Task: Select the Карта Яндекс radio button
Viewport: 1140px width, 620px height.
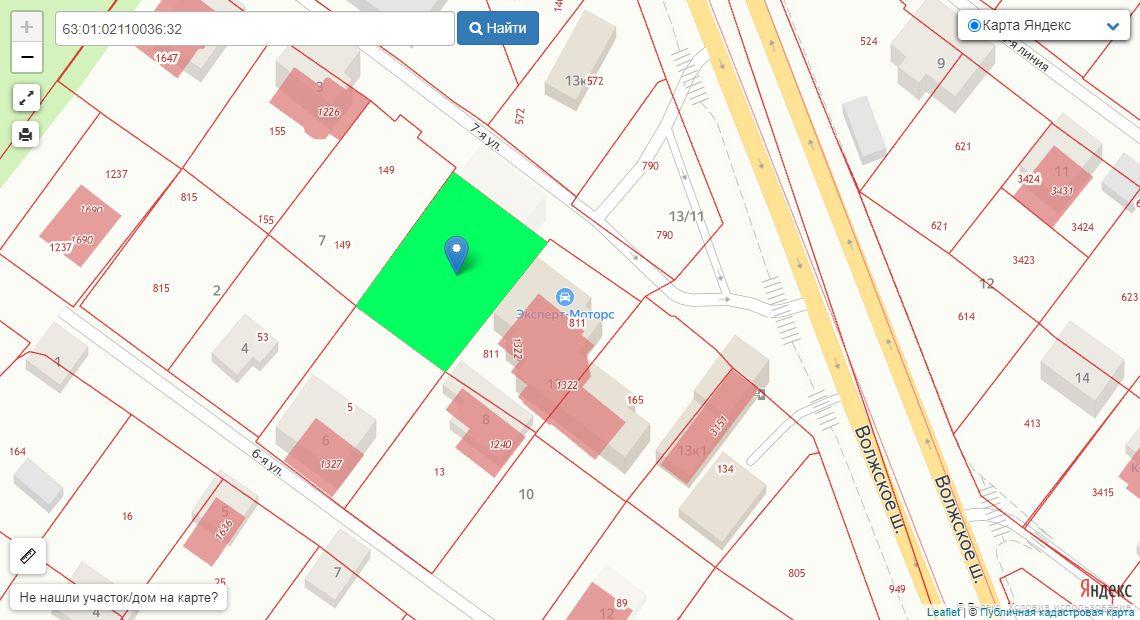Action: click(974, 25)
